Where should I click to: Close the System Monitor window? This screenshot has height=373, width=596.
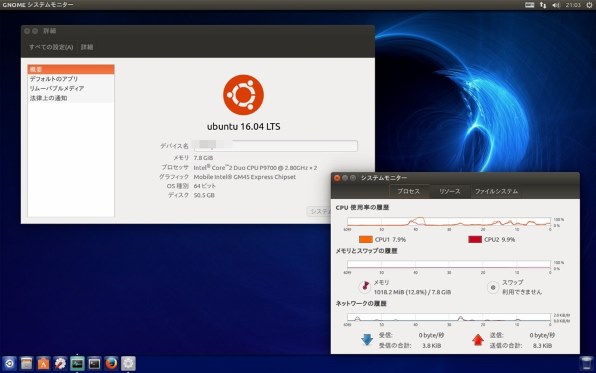[337, 178]
